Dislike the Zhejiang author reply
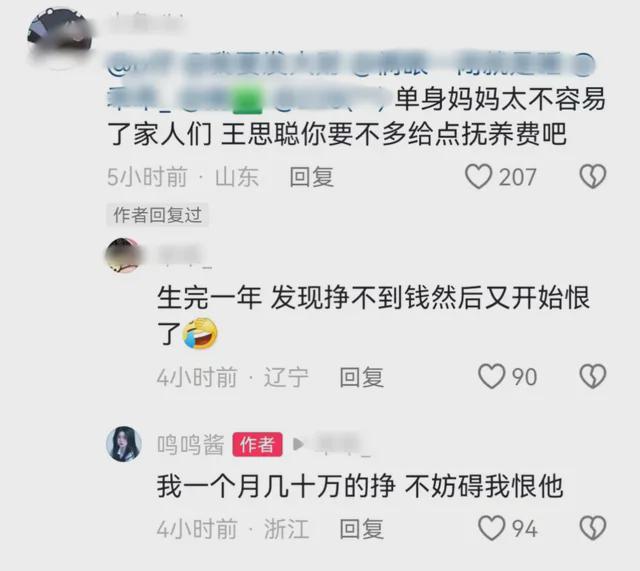Screen dimensions: 640x571 (x=593, y=528)
